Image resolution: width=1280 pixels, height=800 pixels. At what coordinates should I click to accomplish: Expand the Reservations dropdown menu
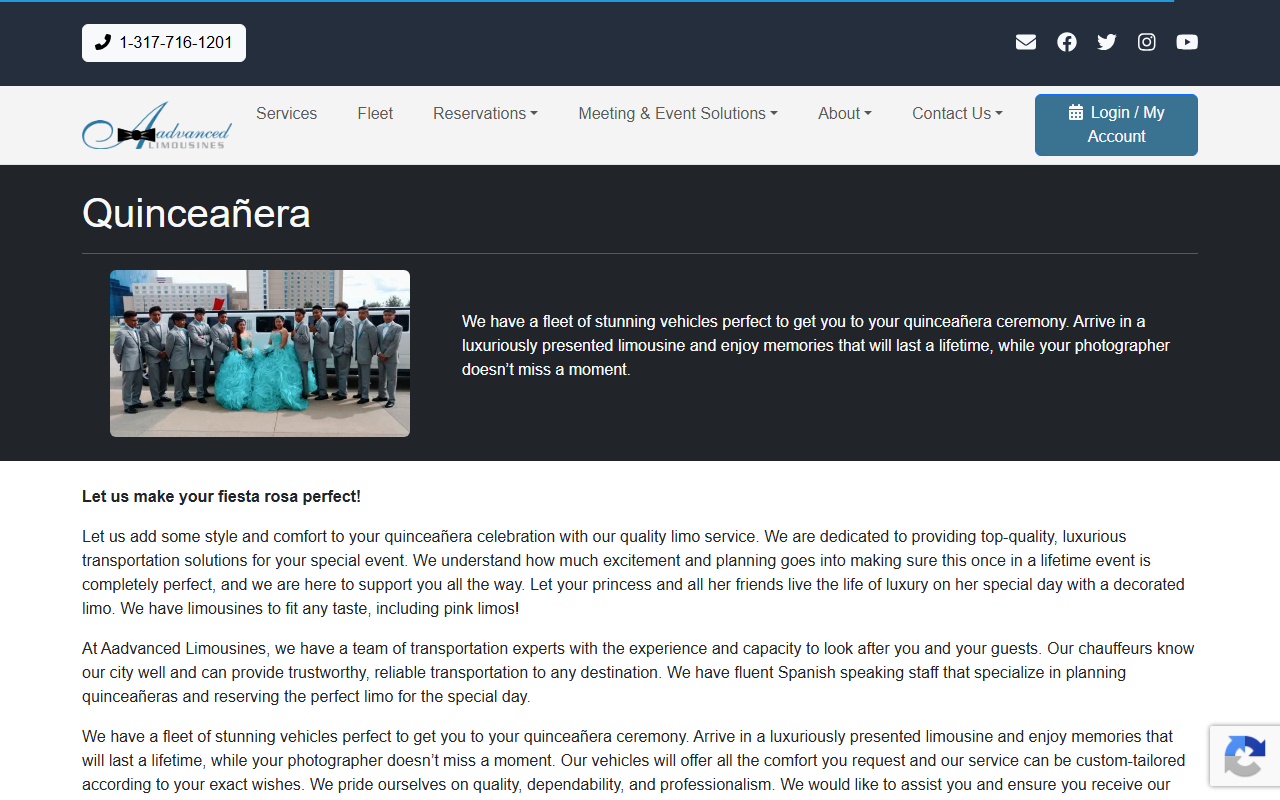[485, 113]
